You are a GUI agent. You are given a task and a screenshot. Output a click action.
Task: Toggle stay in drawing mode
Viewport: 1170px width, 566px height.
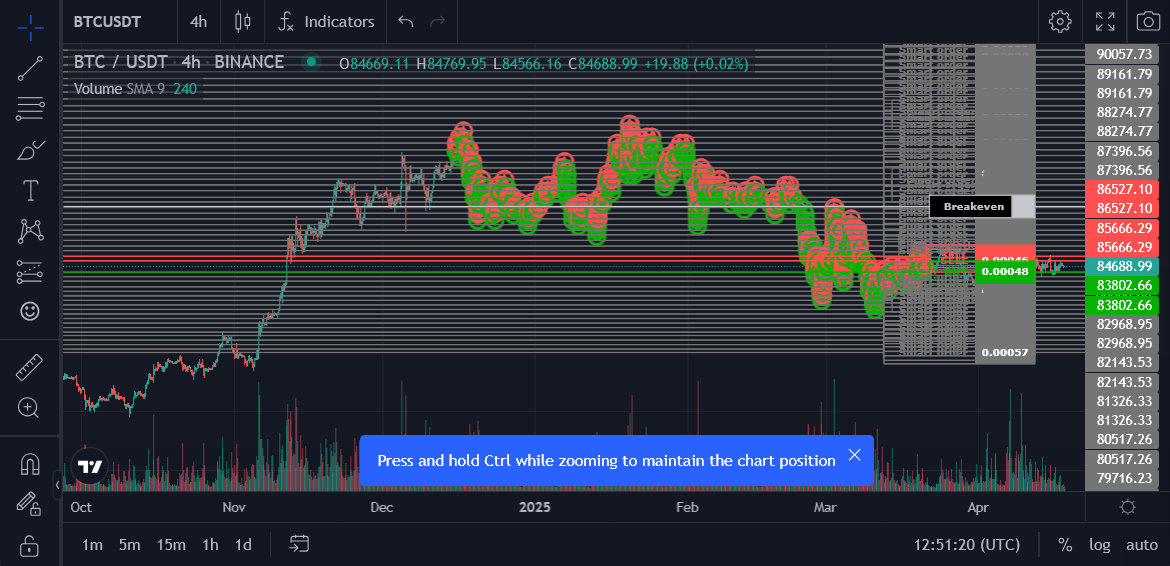30,504
